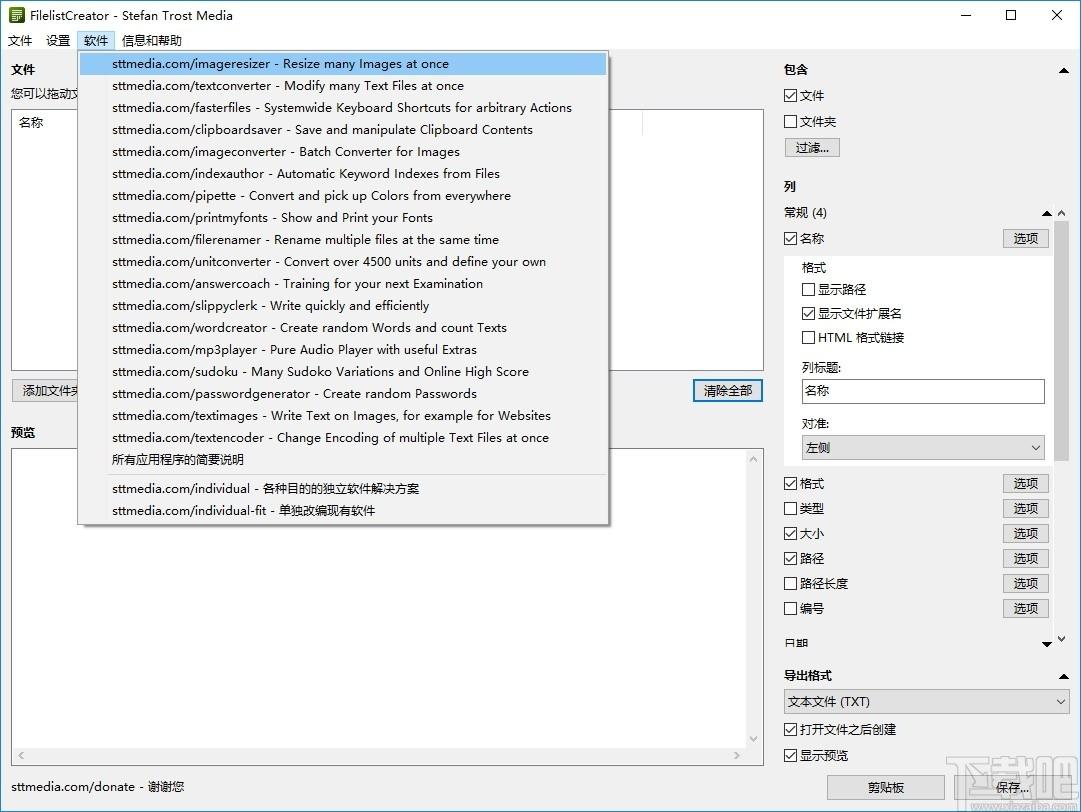Open the 文本文件 (TXT) format dropdown
Viewport: 1081px width, 812px height.
click(x=927, y=702)
